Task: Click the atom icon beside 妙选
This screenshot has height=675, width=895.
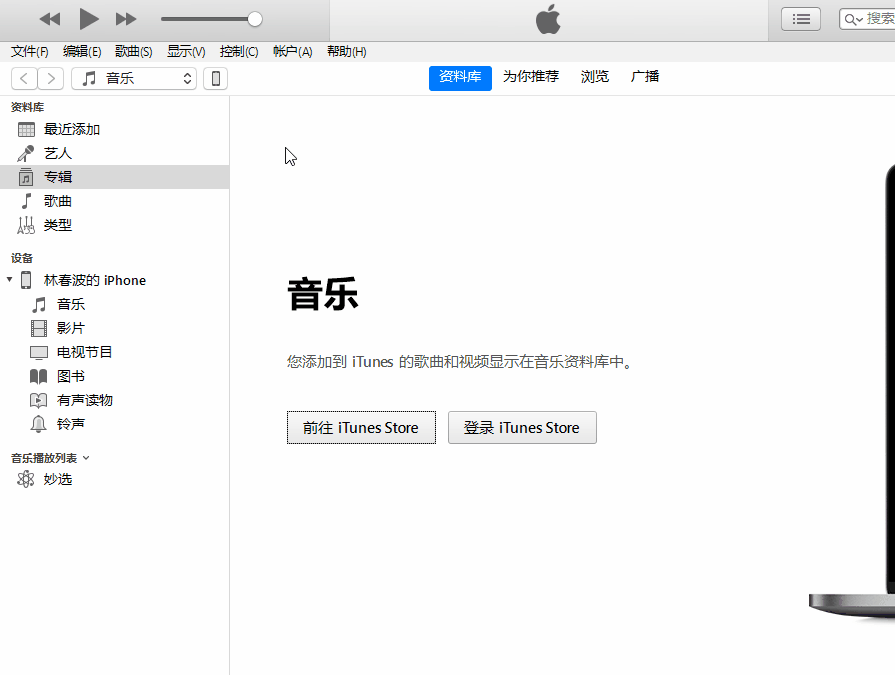Action: (x=26, y=479)
